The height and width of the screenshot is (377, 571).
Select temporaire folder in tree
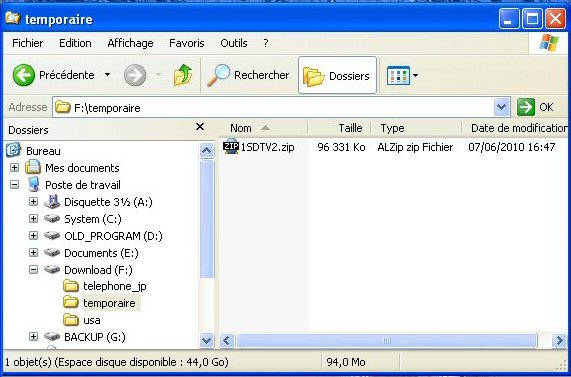coord(109,303)
